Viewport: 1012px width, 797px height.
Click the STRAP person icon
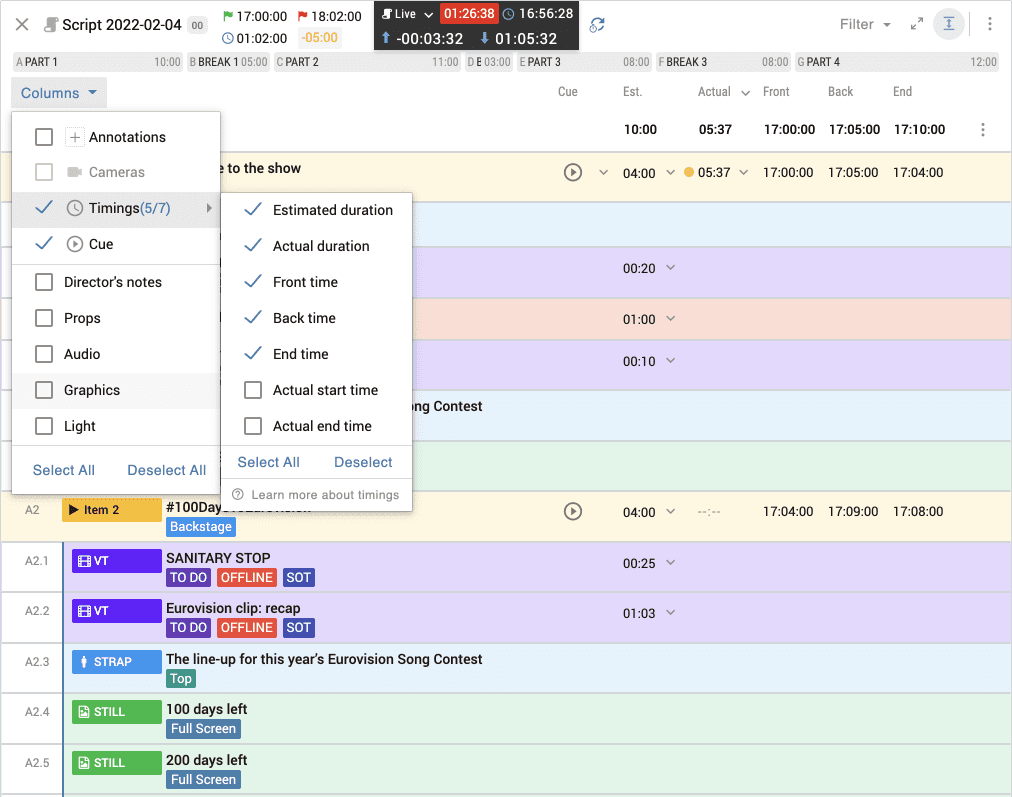83,662
